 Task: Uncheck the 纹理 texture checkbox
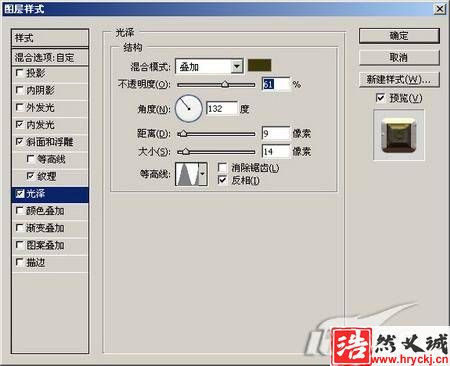click(30, 176)
